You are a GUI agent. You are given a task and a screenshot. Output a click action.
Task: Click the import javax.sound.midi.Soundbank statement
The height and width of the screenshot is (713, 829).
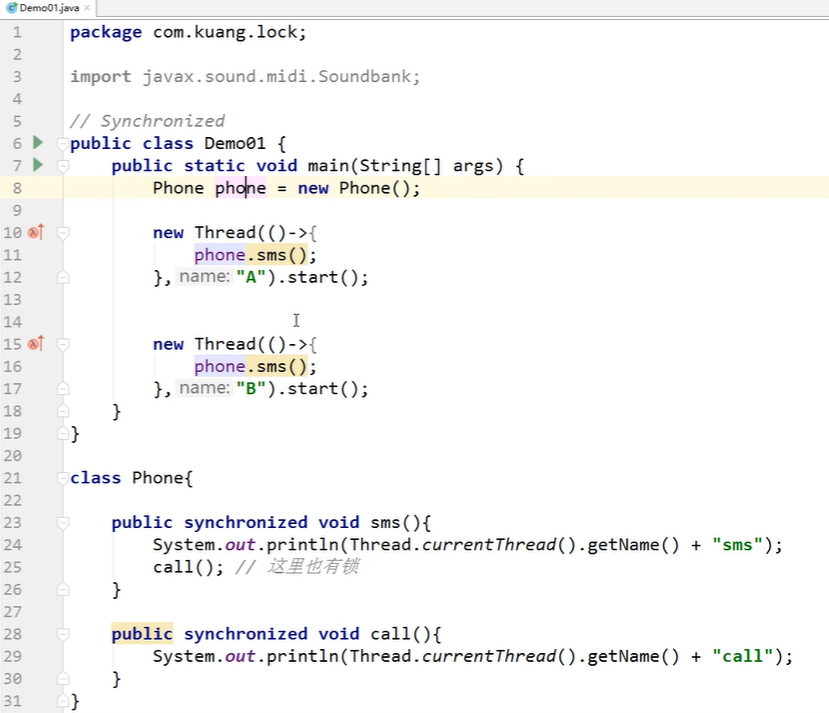coord(245,77)
